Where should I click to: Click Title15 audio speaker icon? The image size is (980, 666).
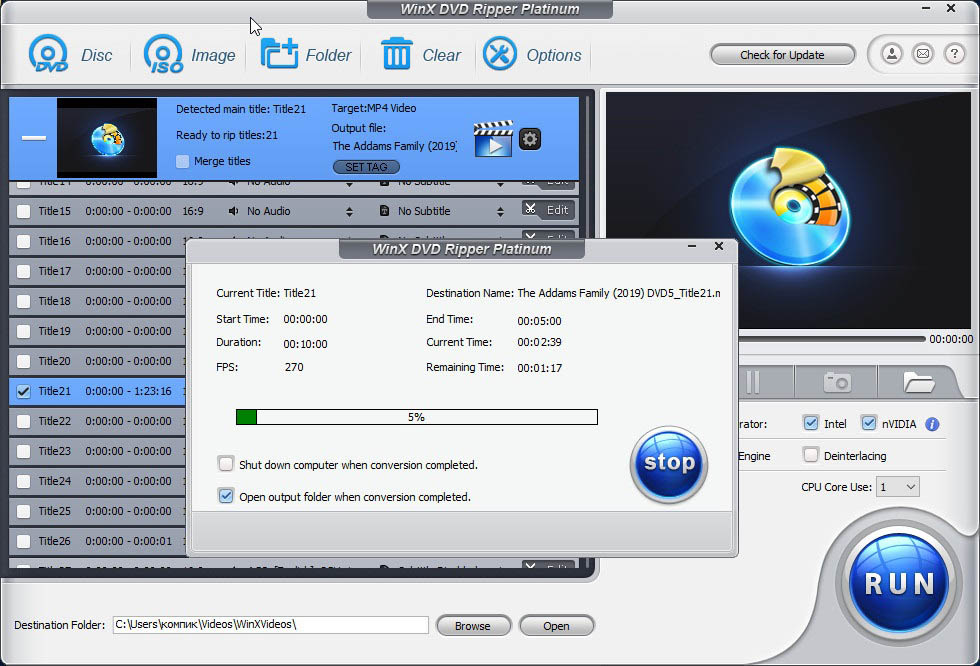[x=233, y=211]
